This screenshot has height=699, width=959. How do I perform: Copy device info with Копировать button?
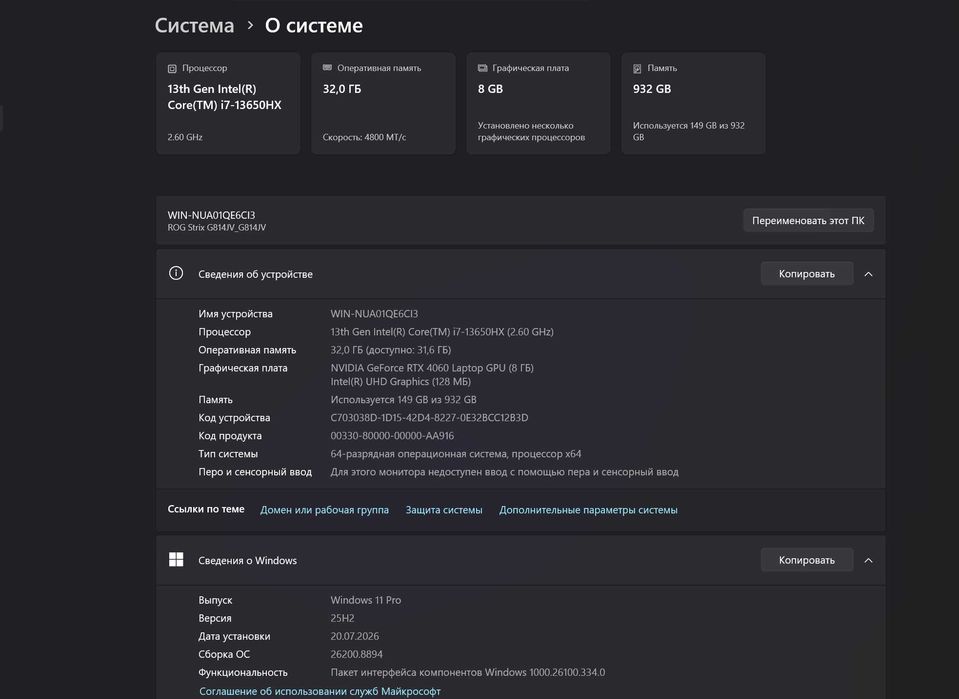click(x=807, y=274)
